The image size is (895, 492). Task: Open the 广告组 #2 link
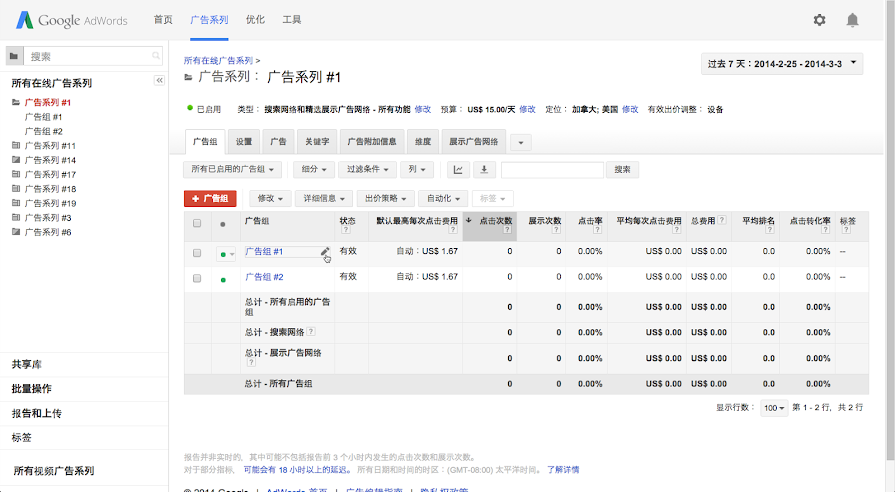point(264,277)
